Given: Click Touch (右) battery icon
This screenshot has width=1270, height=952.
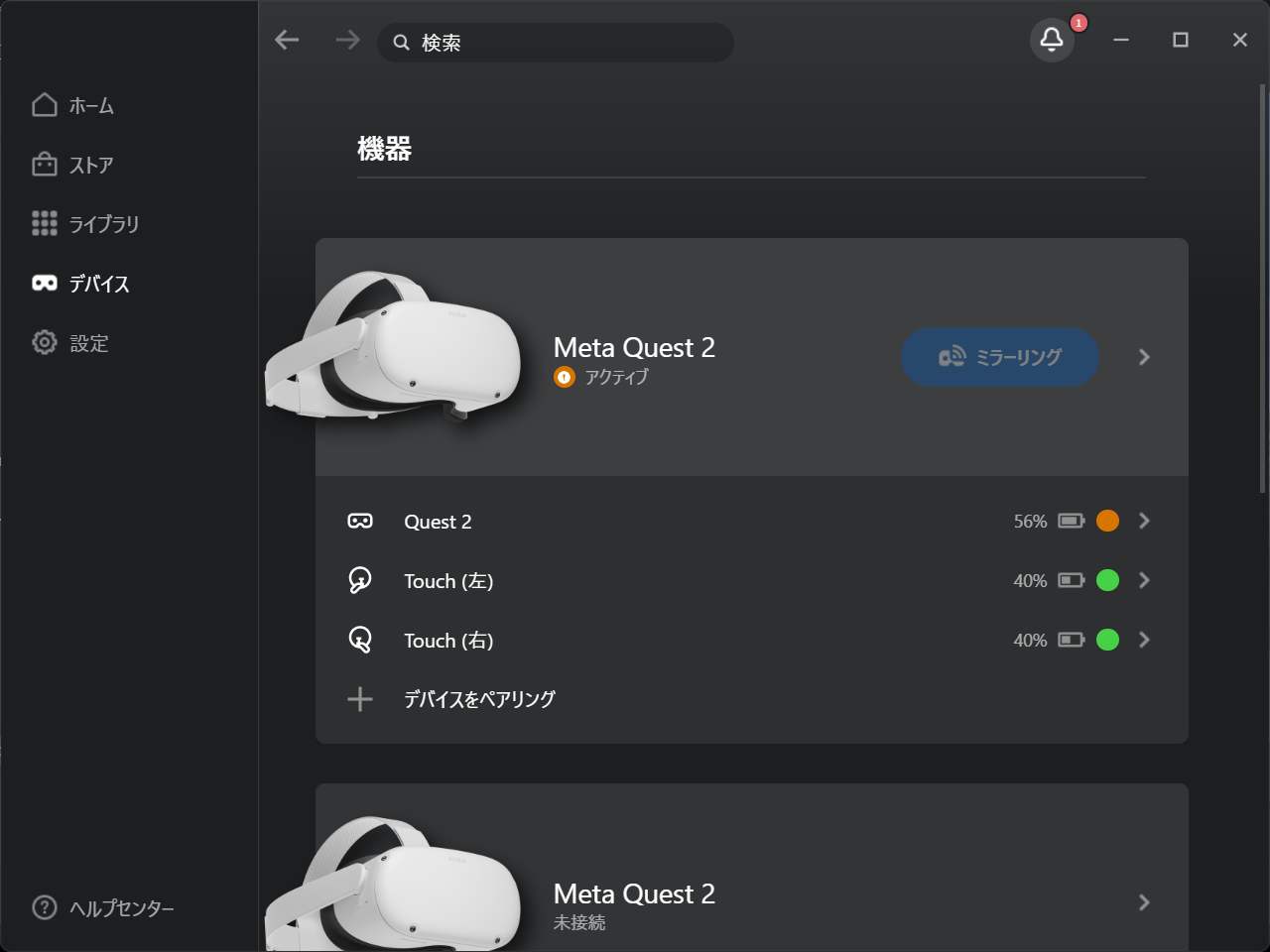Looking at the screenshot, I should point(1072,640).
